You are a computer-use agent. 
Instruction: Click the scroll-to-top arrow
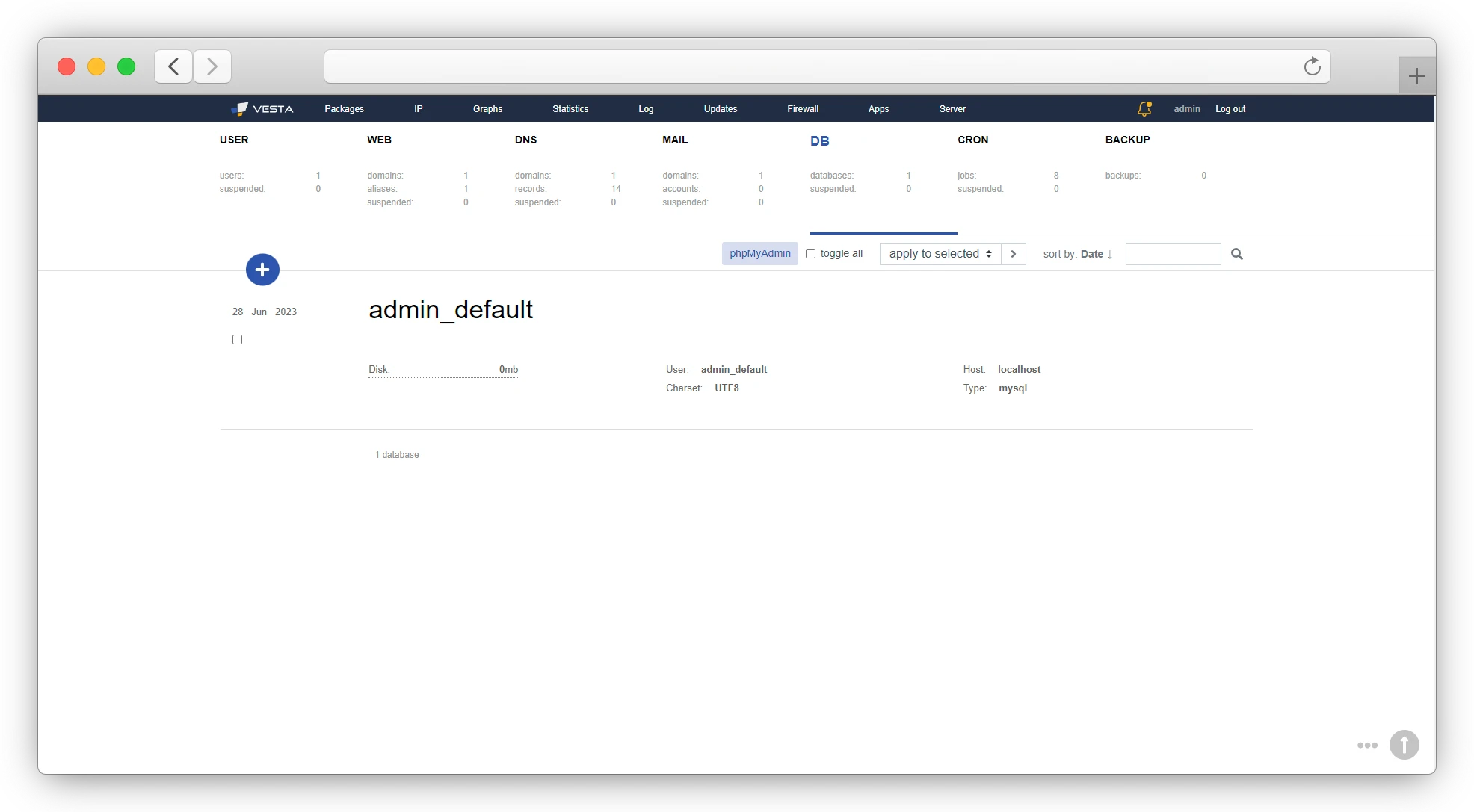(1404, 745)
